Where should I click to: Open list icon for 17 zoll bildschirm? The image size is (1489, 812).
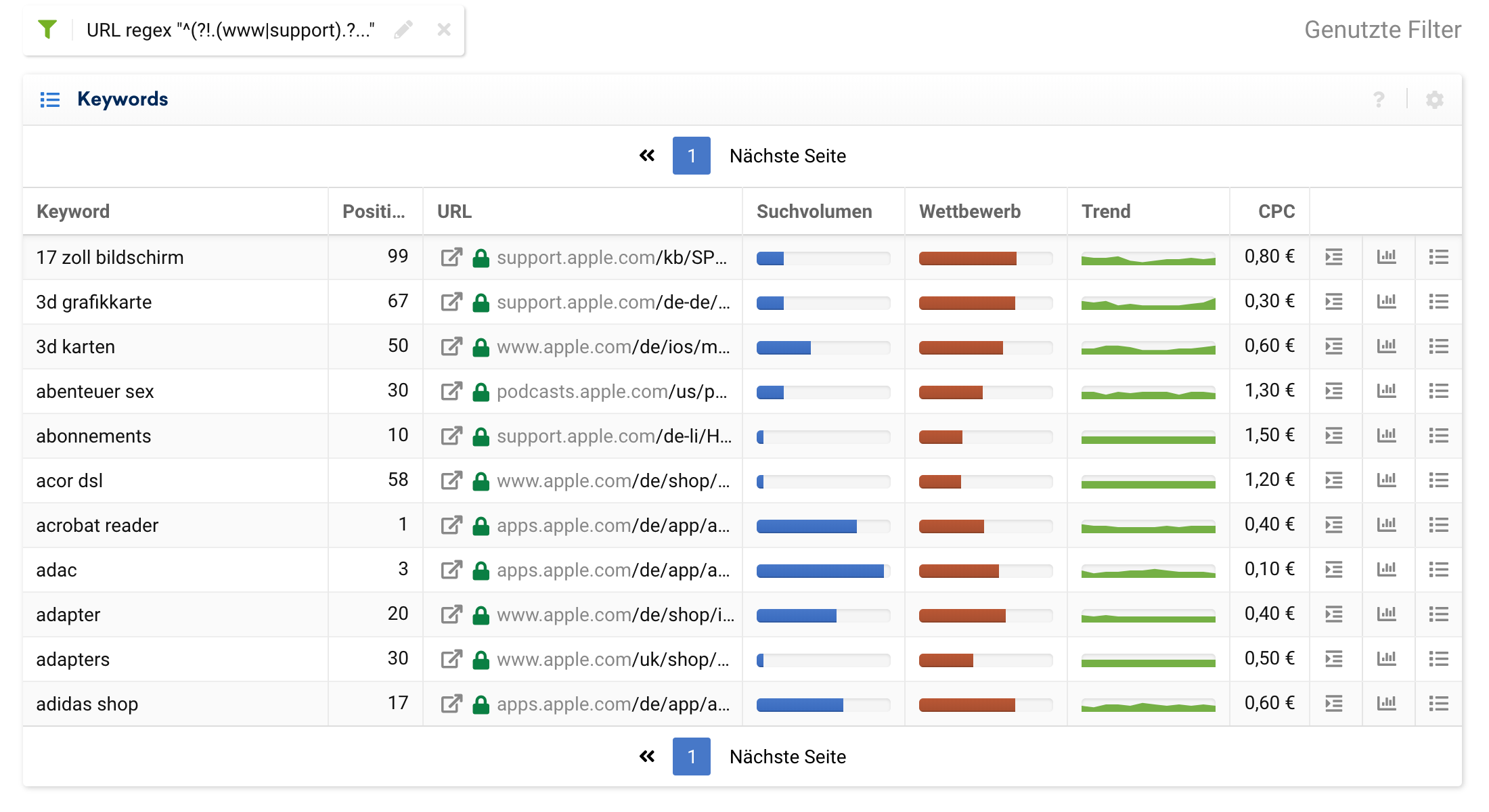tap(1439, 257)
